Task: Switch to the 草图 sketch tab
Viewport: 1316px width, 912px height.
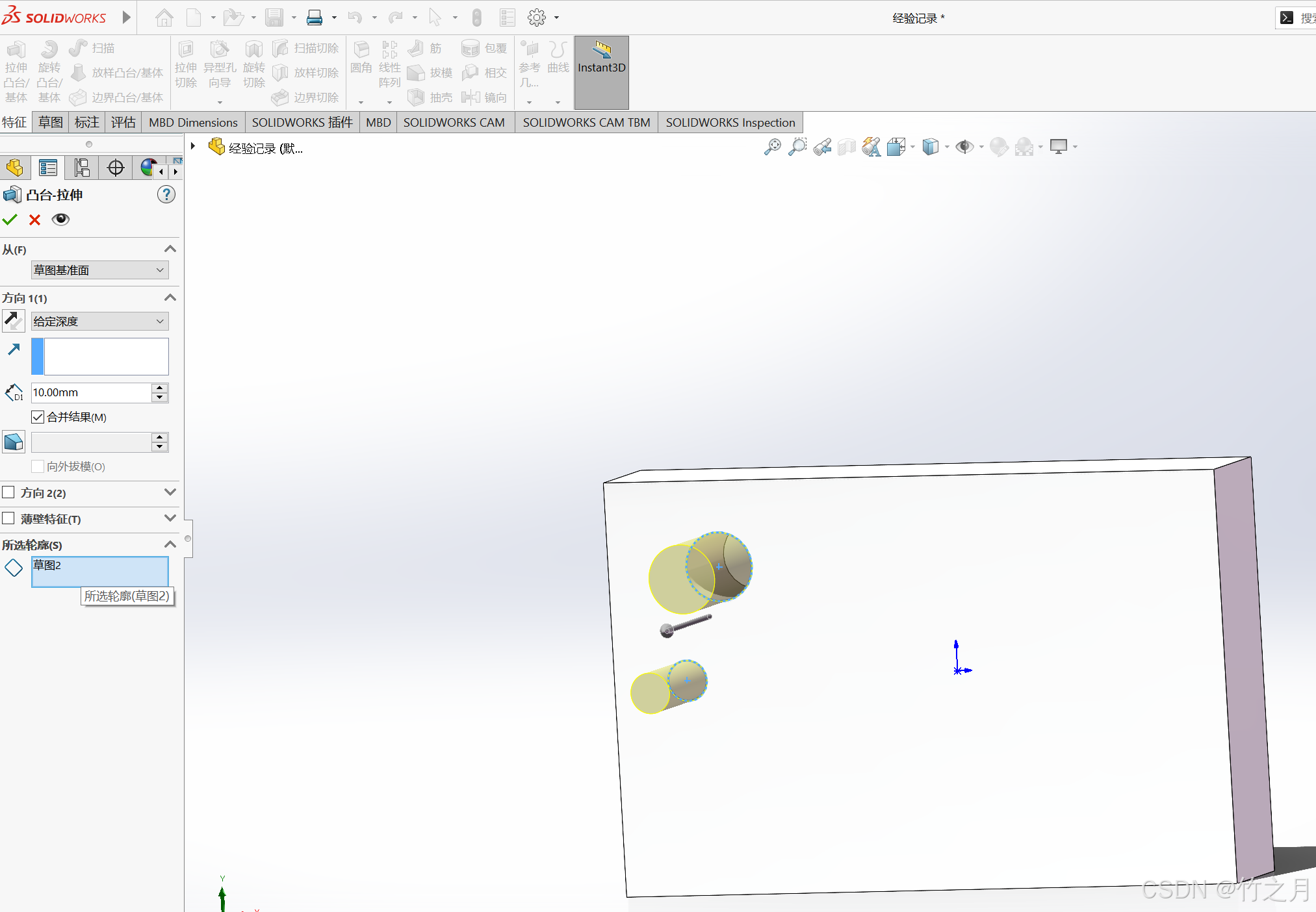Action: click(x=50, y=122)
